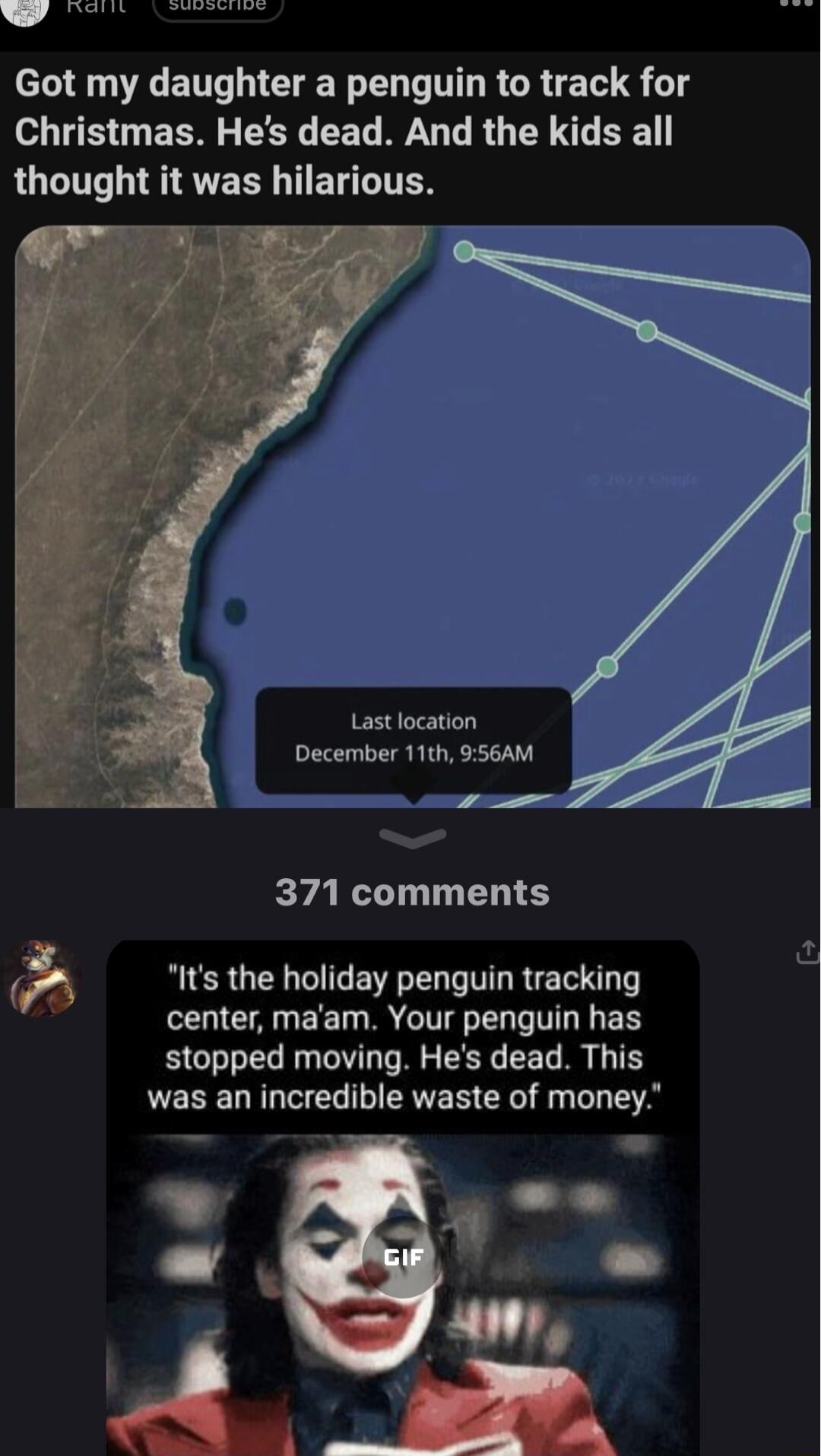Open the commenter's profile avatar
Image resolution: width=821 pixels, height=1456 pixels.
[x=41, y=978]
